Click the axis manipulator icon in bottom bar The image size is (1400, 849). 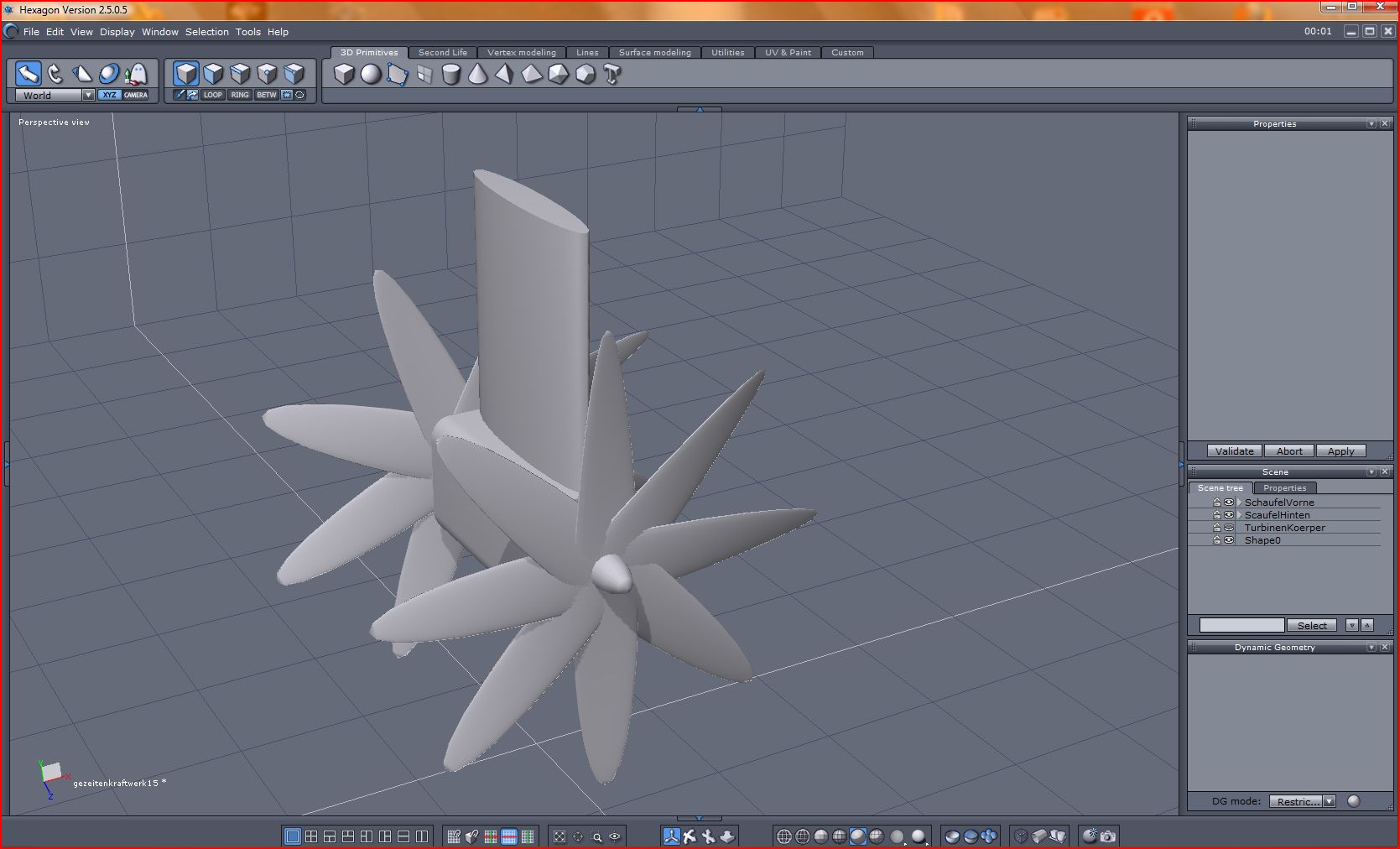(x=671, y=836)
